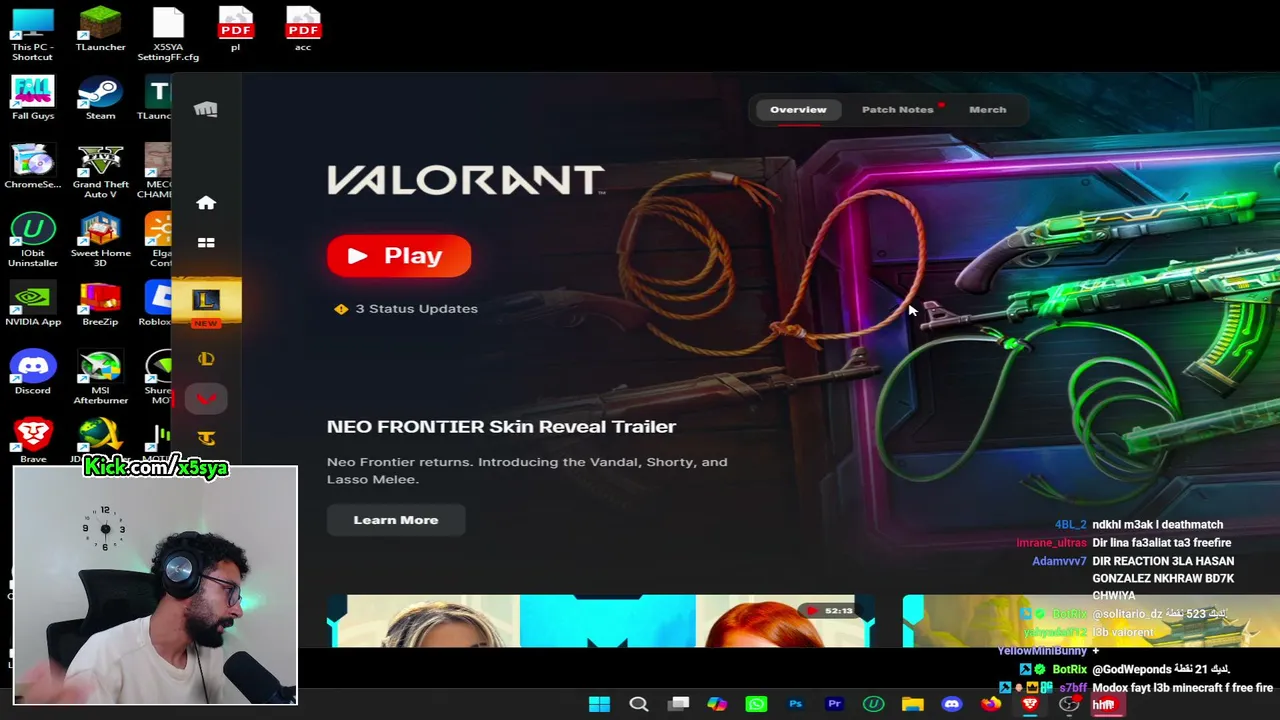Open Premiere Pro from the taskbar
Screen dimensions: 1280x720
click(x=834, y=704)
